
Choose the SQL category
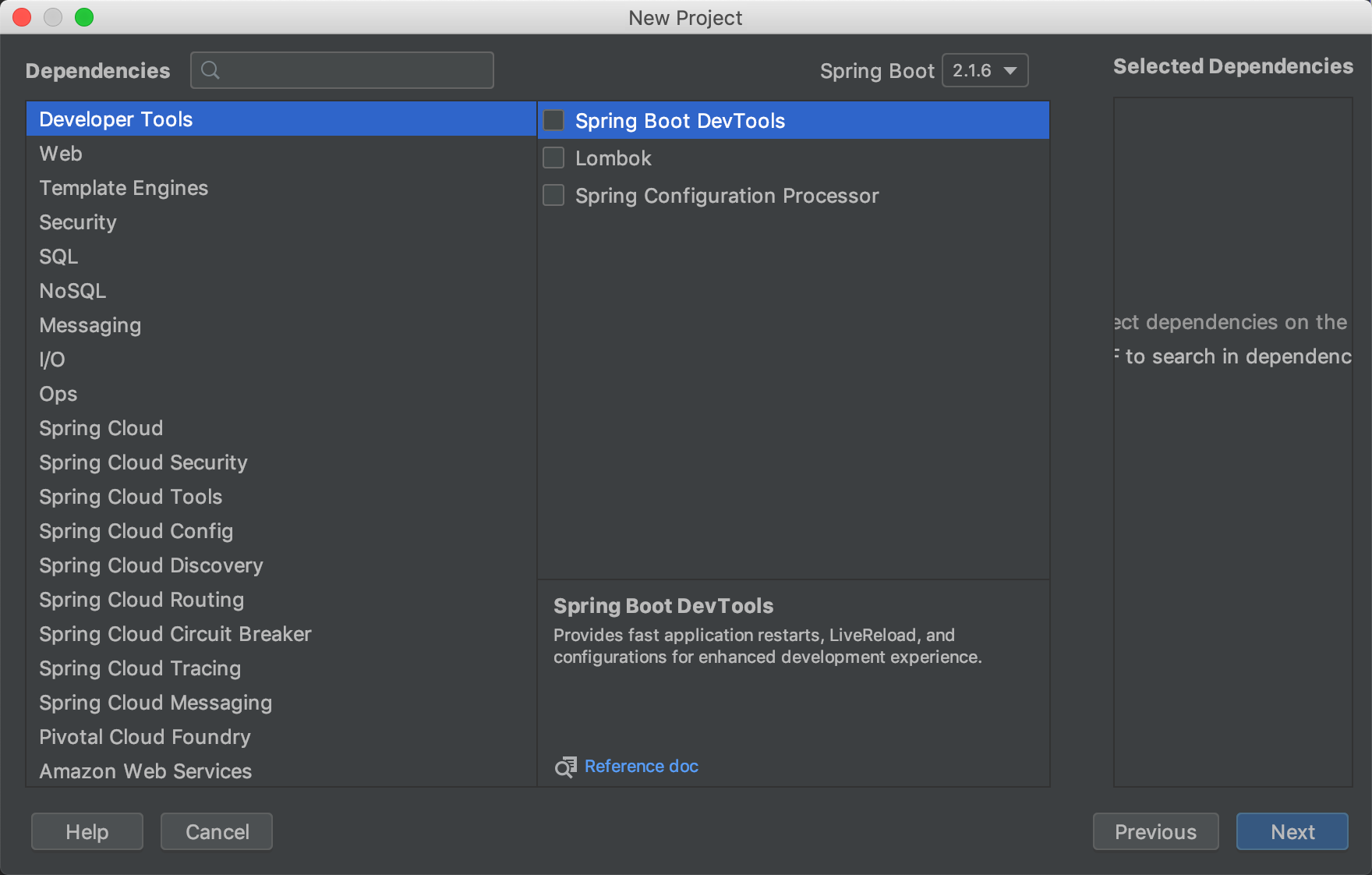pos(58,257)
